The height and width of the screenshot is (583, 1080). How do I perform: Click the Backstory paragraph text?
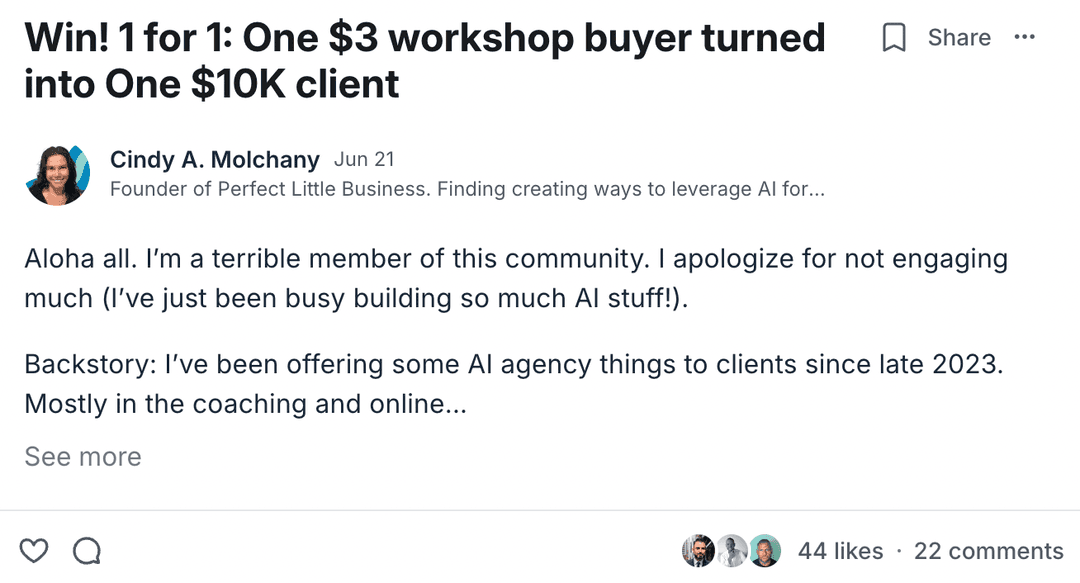[513, 384]
